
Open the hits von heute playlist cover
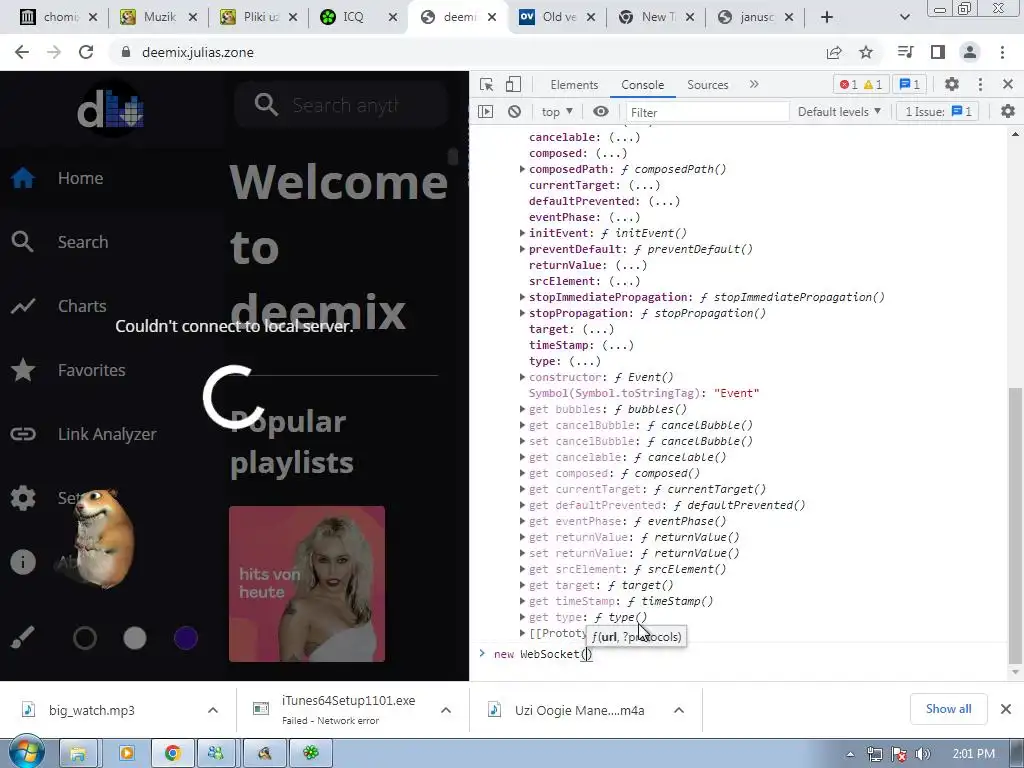(x=307, y=584)
